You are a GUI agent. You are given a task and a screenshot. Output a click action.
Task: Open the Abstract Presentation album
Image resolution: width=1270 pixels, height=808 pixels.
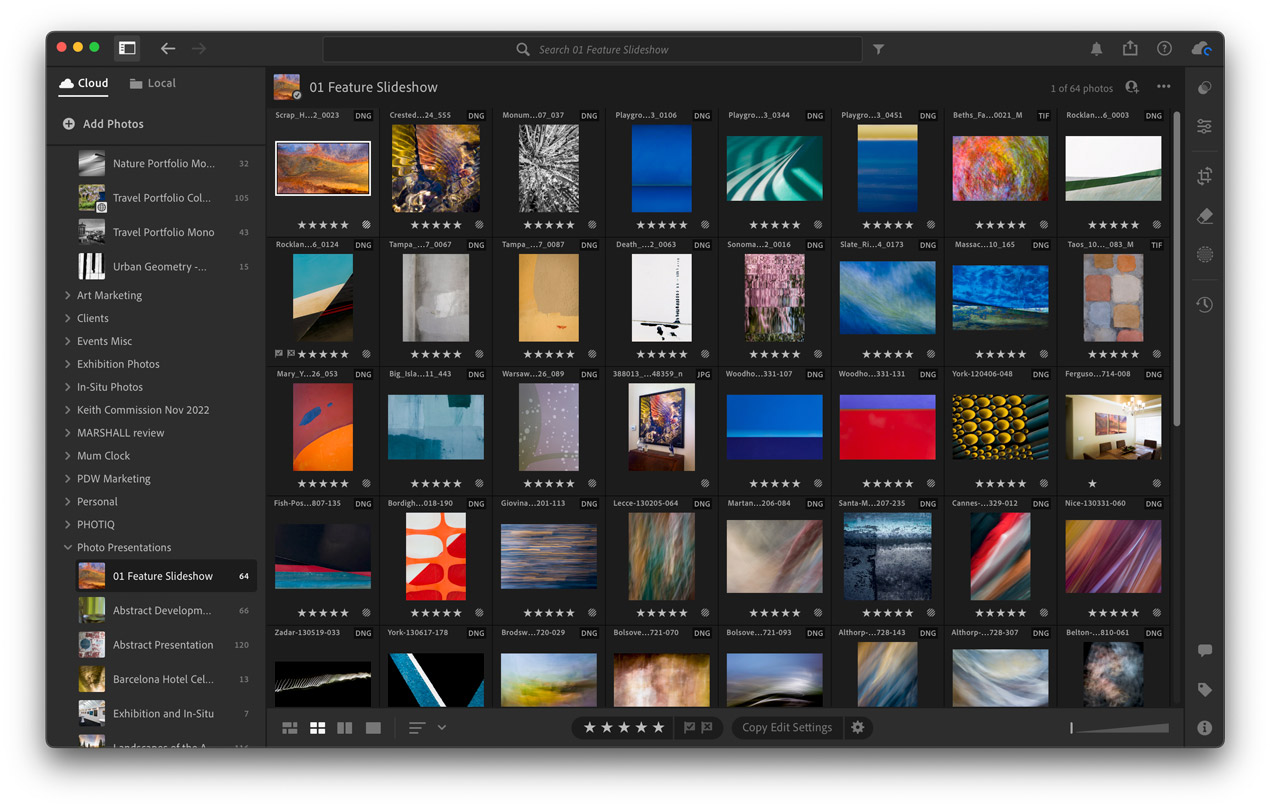pyautogui.click(x=165, y=645)
